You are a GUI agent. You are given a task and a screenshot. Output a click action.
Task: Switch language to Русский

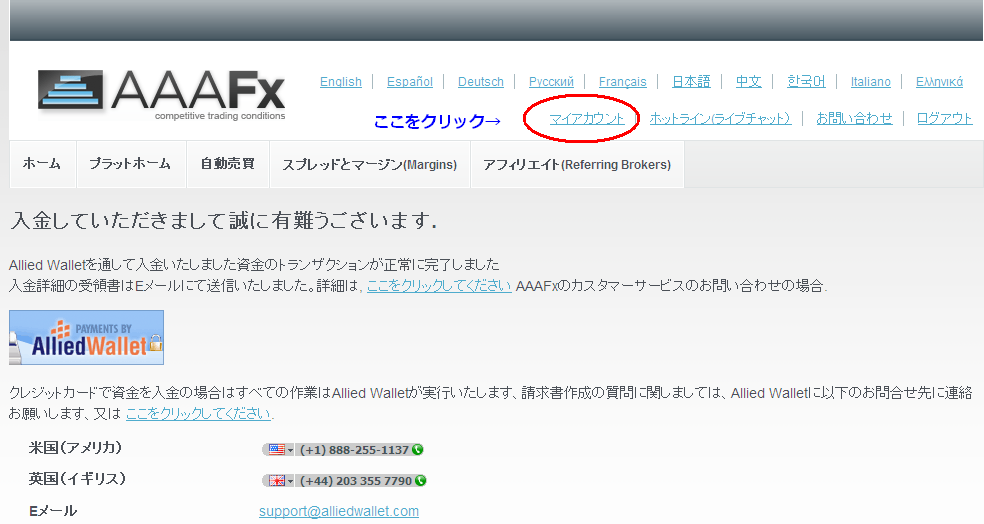pos(551,82)
